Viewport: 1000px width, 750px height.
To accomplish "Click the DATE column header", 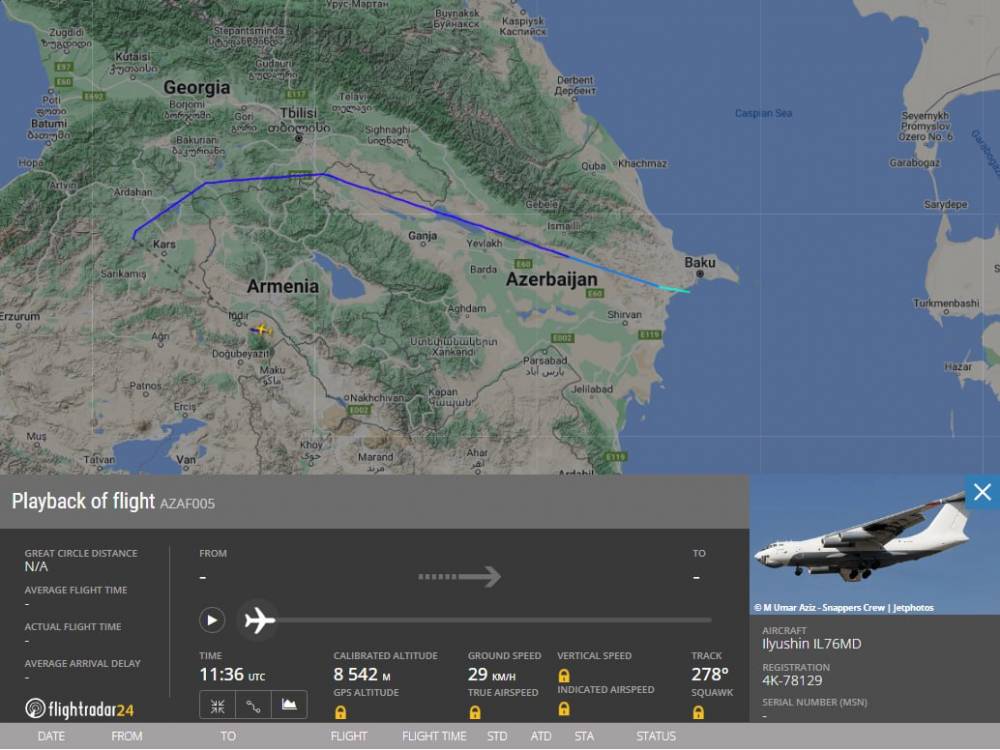I will pyautogui.click(x=51, y=736).
